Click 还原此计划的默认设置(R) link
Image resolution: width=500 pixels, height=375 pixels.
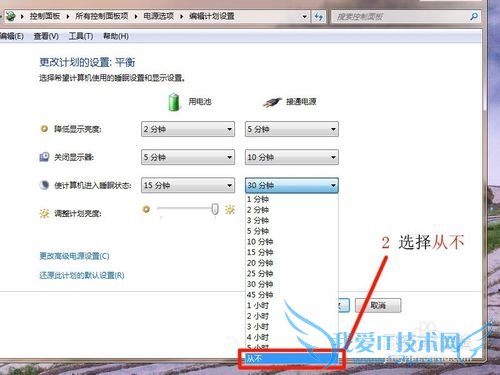82,275
